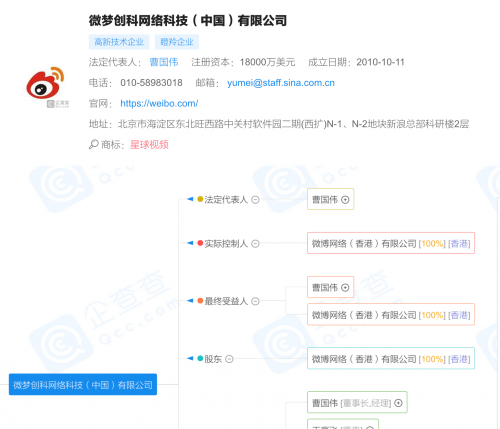
Task: Open the 星球视频 trademark link
Action: tap(149, 145)
